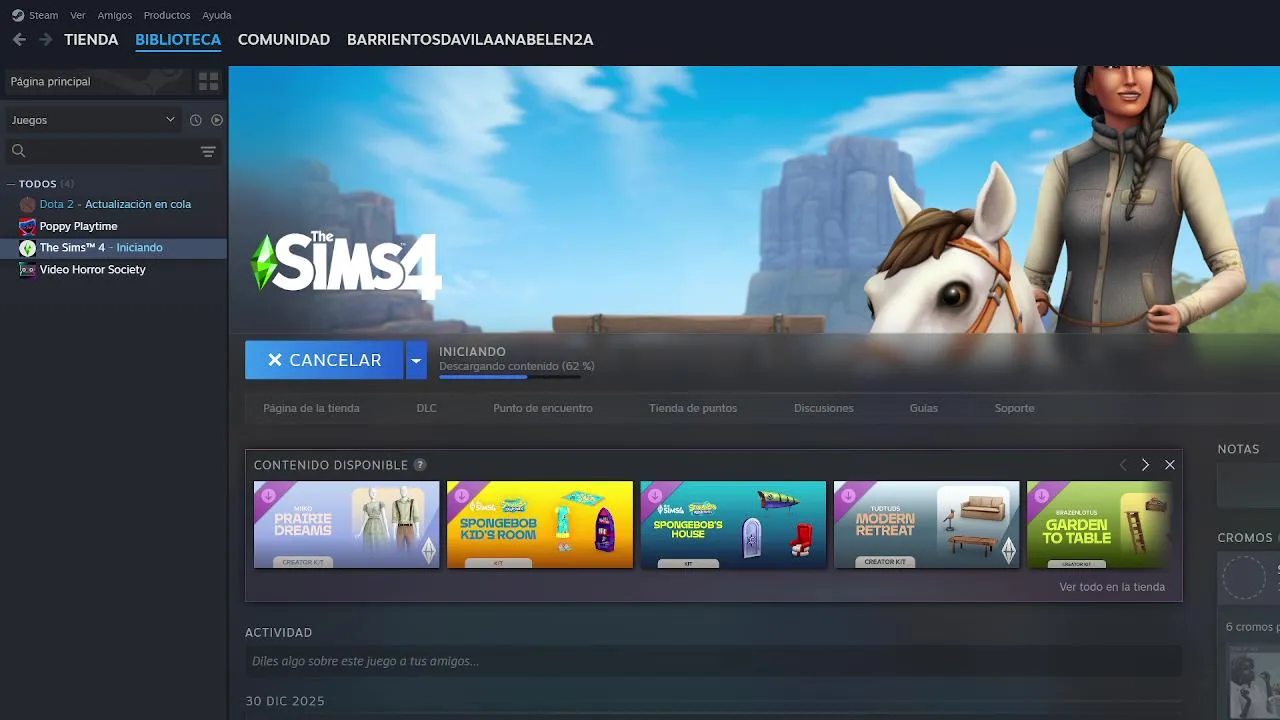Click the help question mark icon

pyautogui.click(x=420, y=465)
